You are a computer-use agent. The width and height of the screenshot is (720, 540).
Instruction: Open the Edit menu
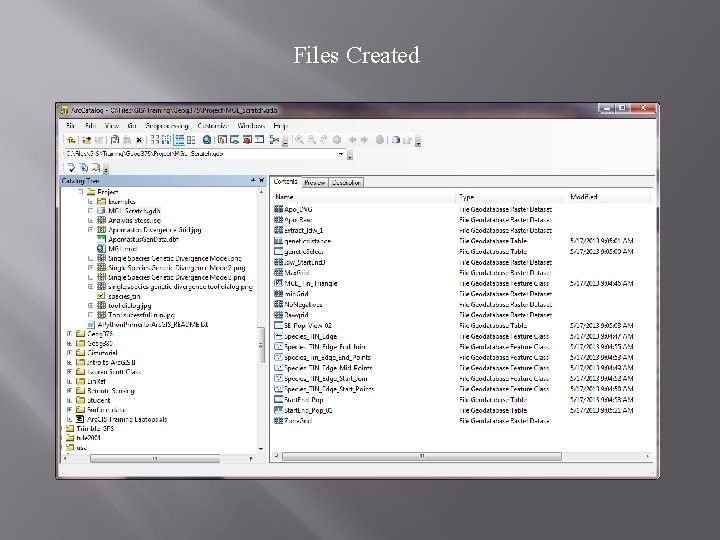(90, 126)
